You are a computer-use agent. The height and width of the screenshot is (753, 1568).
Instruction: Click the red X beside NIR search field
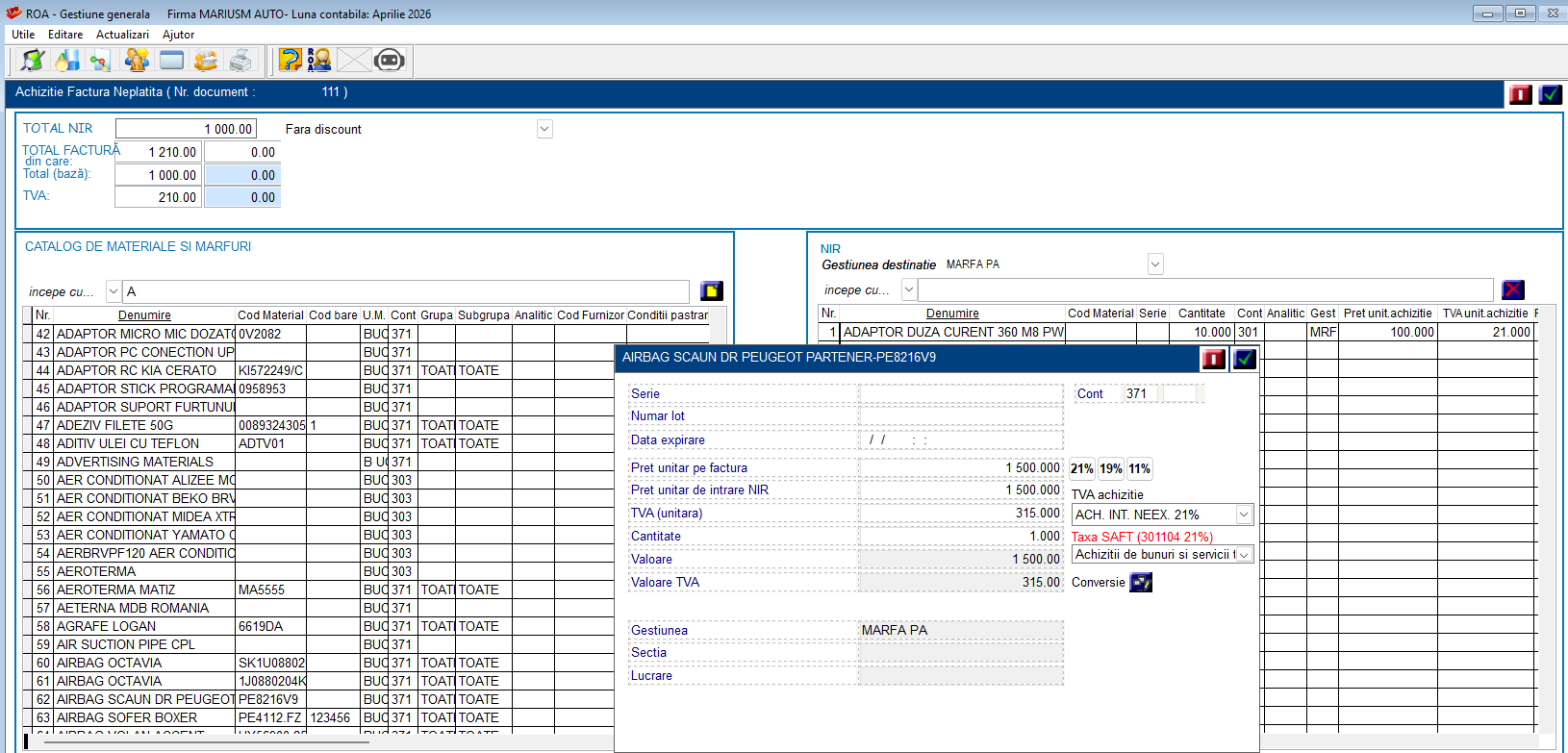coord(1513,289)
